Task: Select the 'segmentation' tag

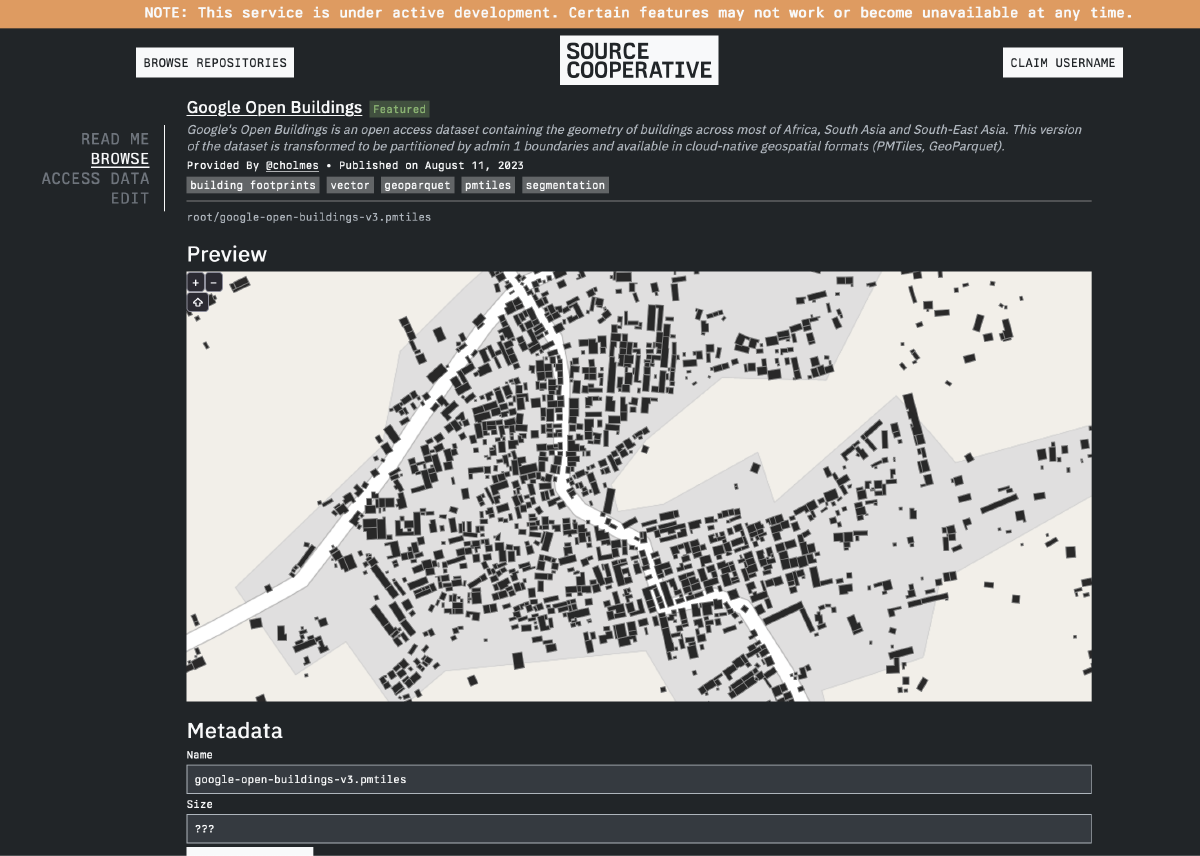Action: tap(565, 184)
